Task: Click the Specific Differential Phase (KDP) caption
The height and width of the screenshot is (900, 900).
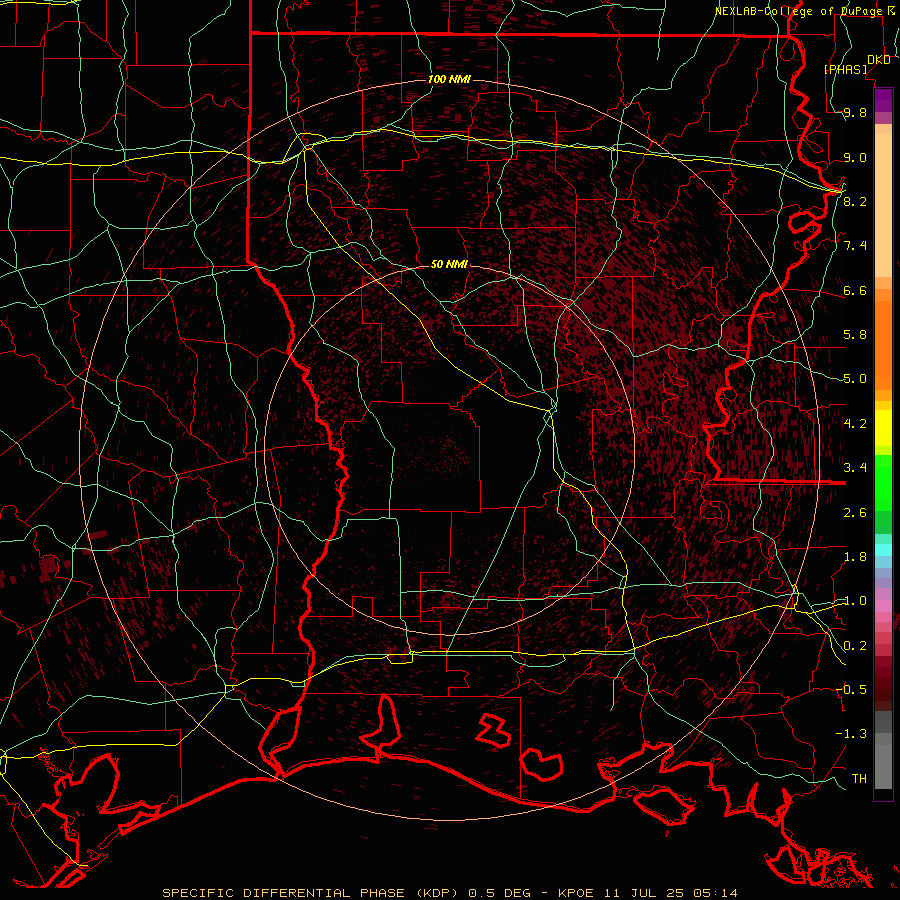Action: pos(312,893)
